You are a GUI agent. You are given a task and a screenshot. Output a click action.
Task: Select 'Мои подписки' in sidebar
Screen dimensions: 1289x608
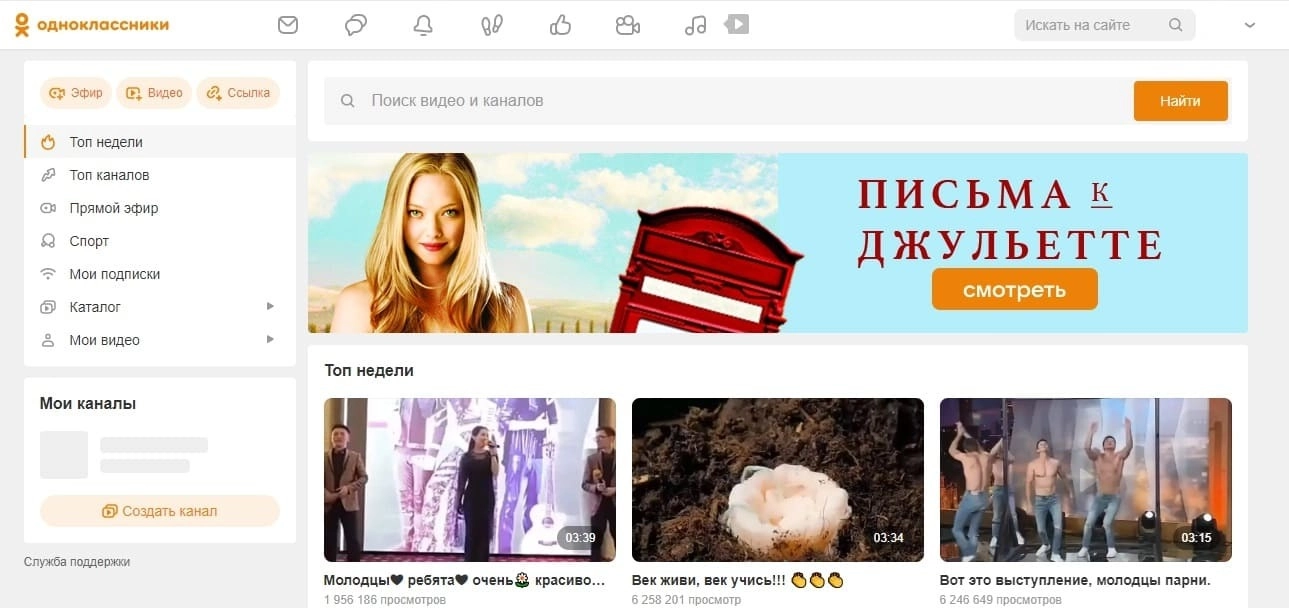point(160,274)
